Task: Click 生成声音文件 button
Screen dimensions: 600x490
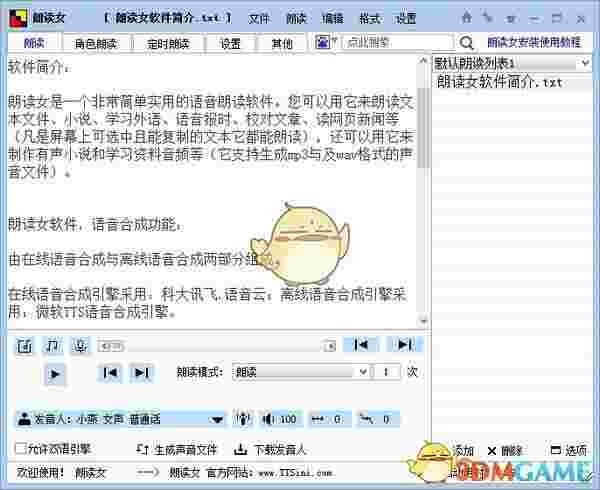Action: pos(177,449)
